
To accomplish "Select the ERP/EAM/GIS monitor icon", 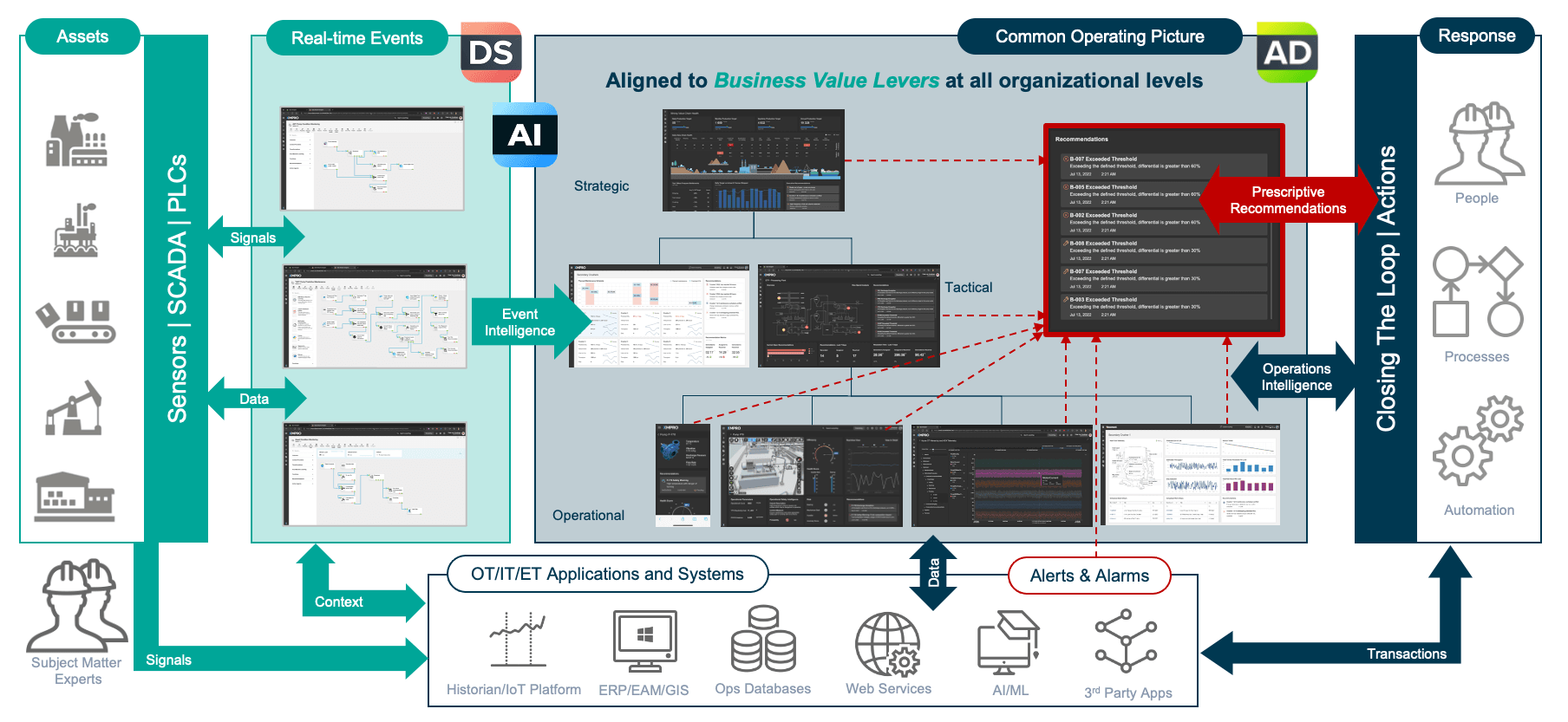I will pos(644,641).
